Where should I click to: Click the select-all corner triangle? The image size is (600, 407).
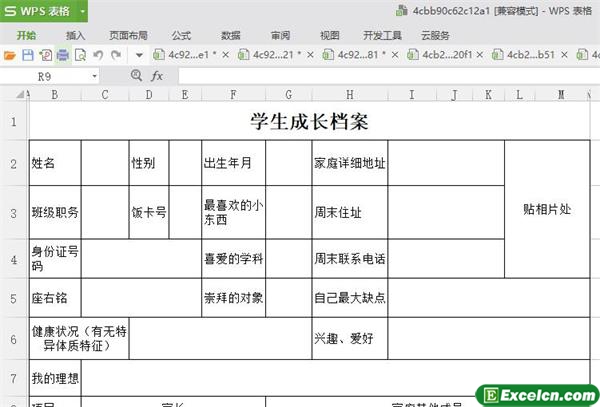tap(20, 94)
